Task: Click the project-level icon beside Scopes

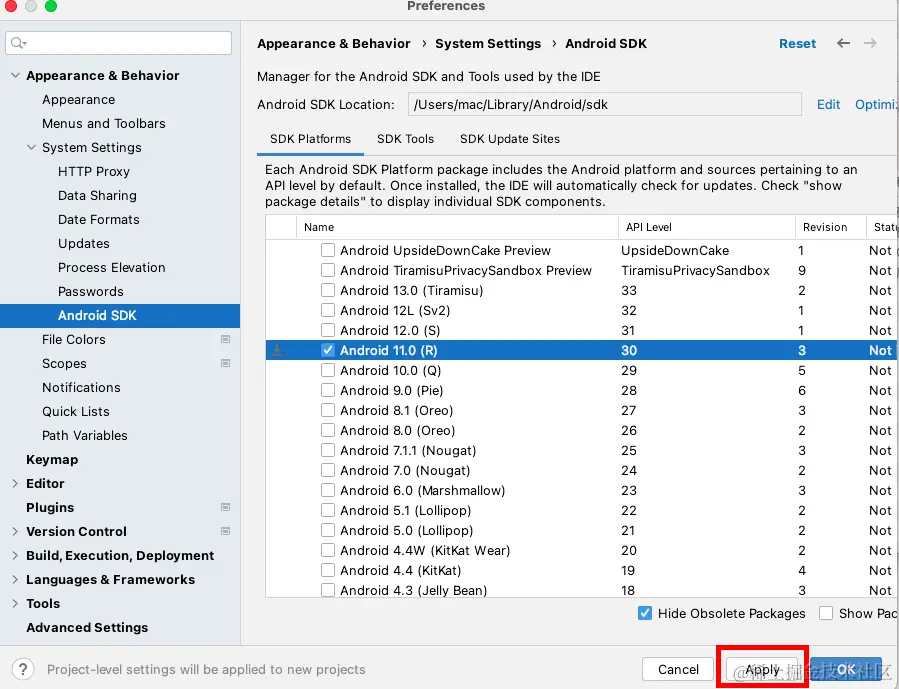Action: coord(225,364)
